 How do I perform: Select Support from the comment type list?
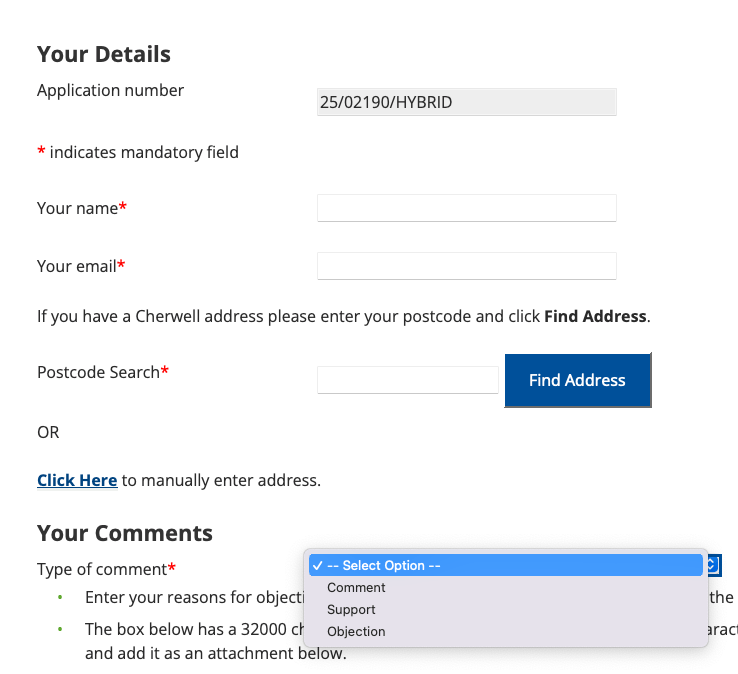coord(351,610)
